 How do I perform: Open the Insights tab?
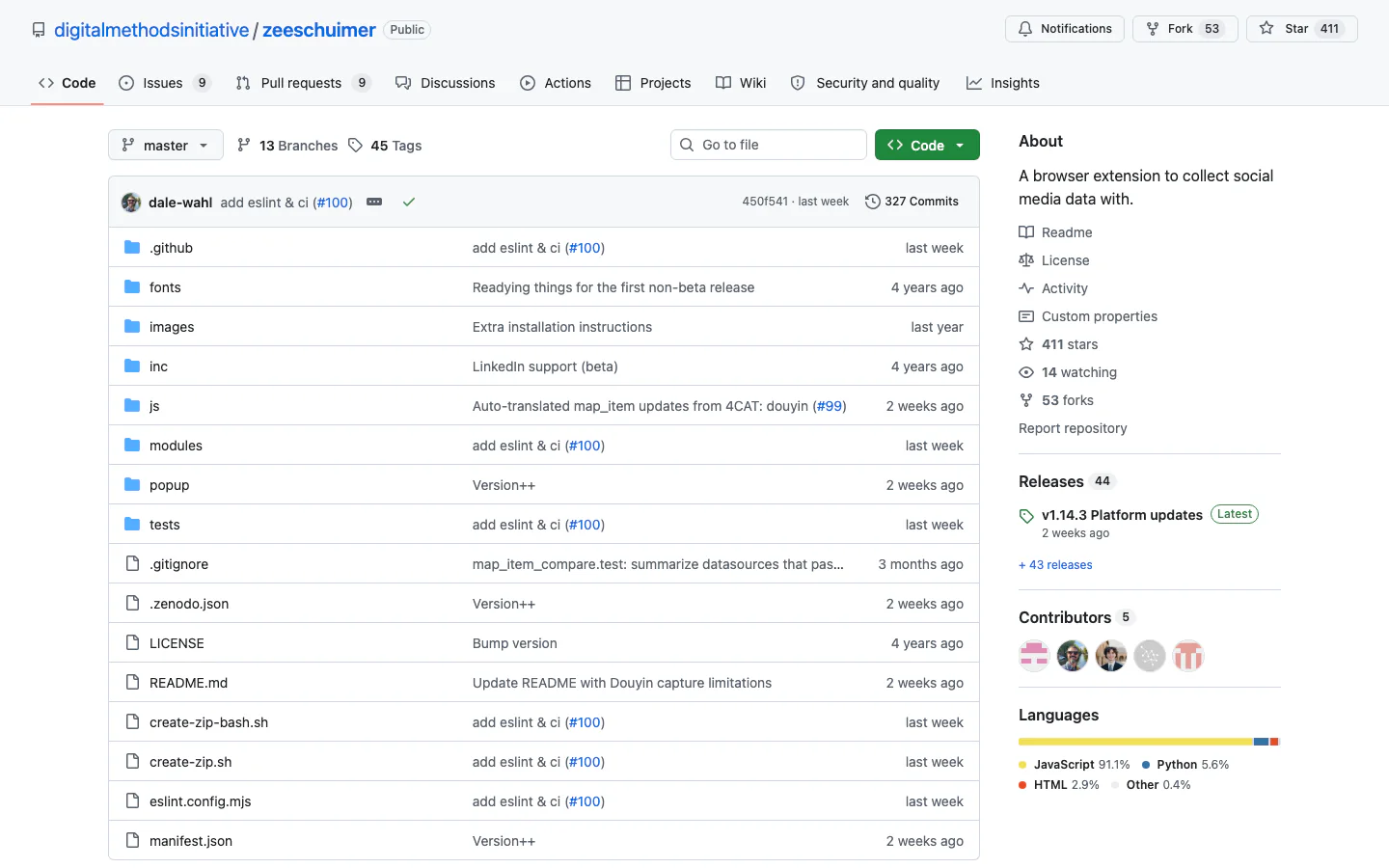1003,83
